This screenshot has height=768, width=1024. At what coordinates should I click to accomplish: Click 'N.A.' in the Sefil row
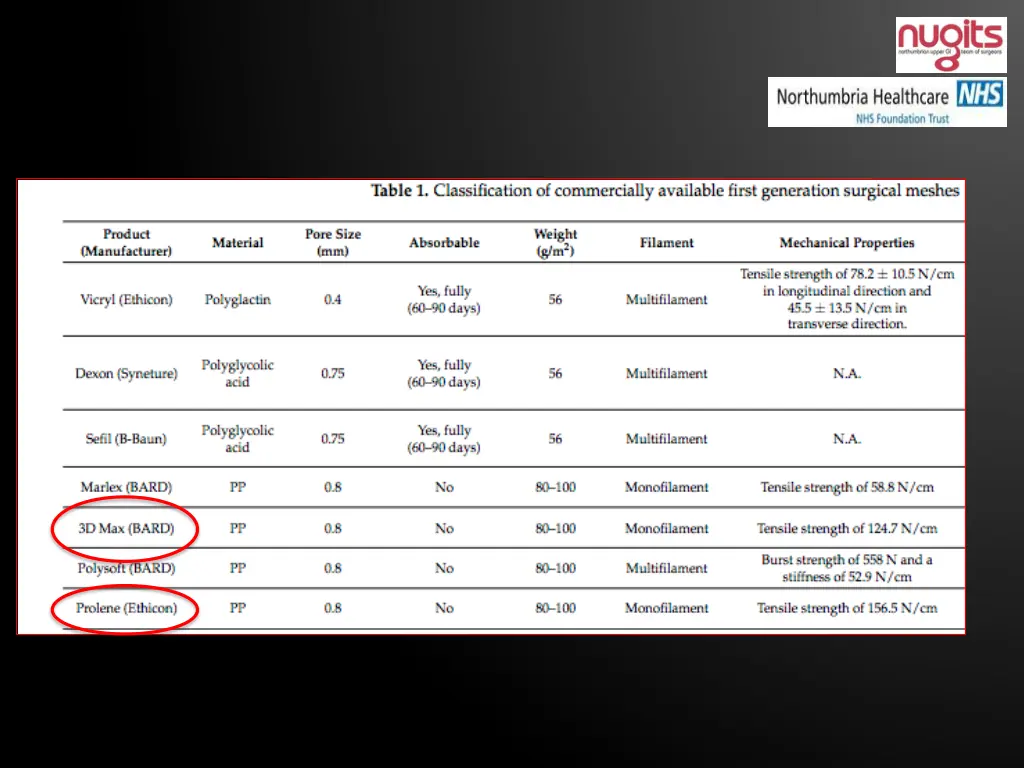847,438
